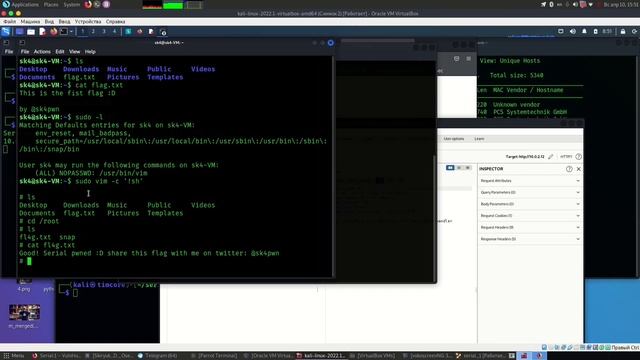Open browser hamburger menu behind terminal
The image size is (640, 360).
(469, 59)
